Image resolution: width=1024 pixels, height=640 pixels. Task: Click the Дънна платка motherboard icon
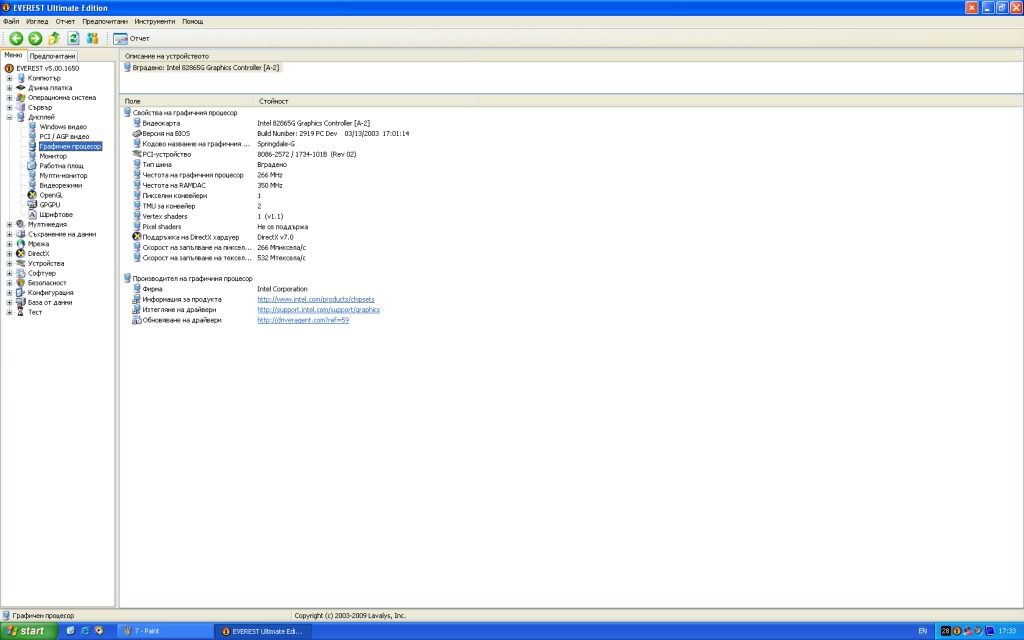click(x=20, y=88)
